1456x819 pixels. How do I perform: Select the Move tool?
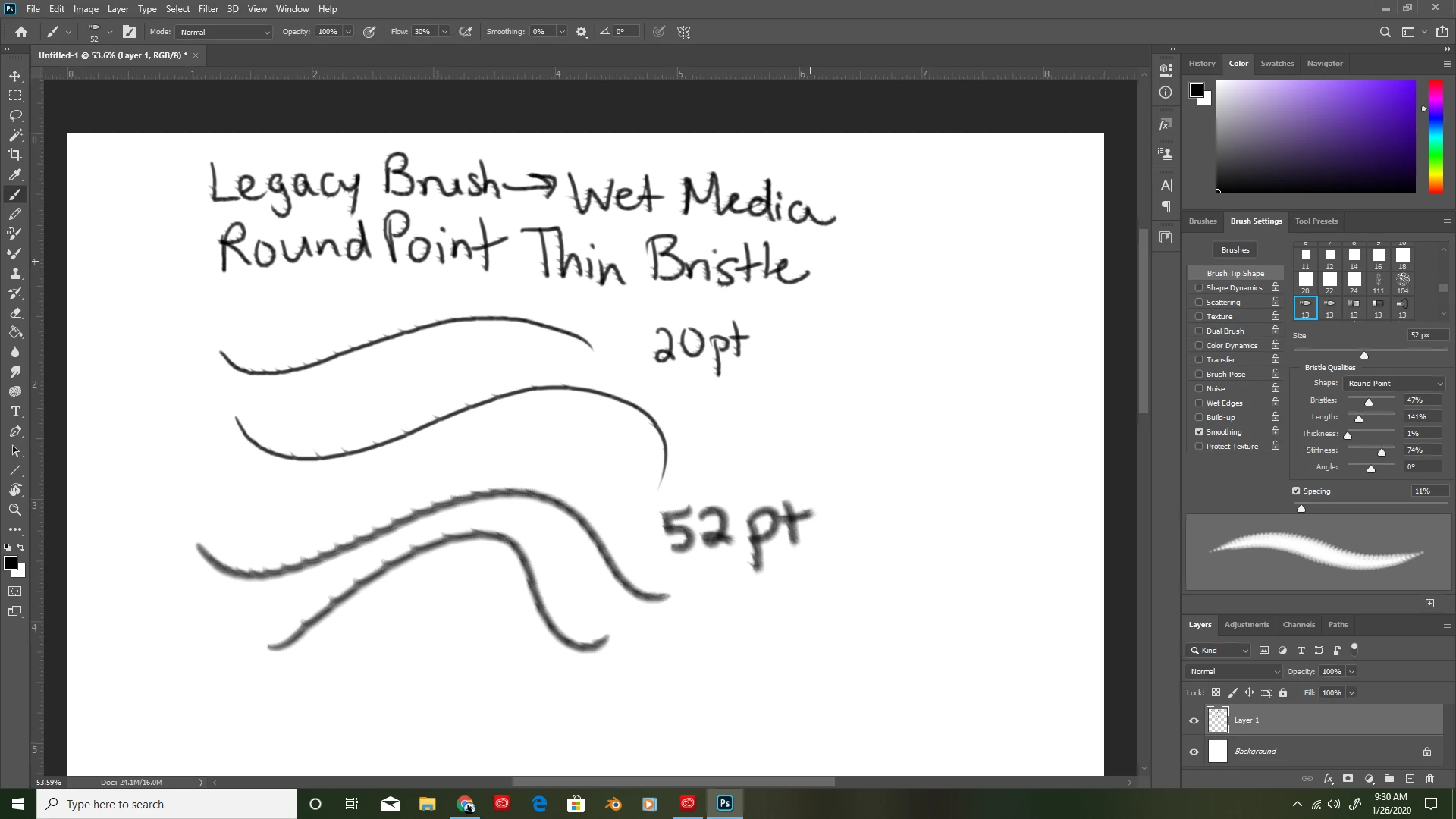point(15,77)
